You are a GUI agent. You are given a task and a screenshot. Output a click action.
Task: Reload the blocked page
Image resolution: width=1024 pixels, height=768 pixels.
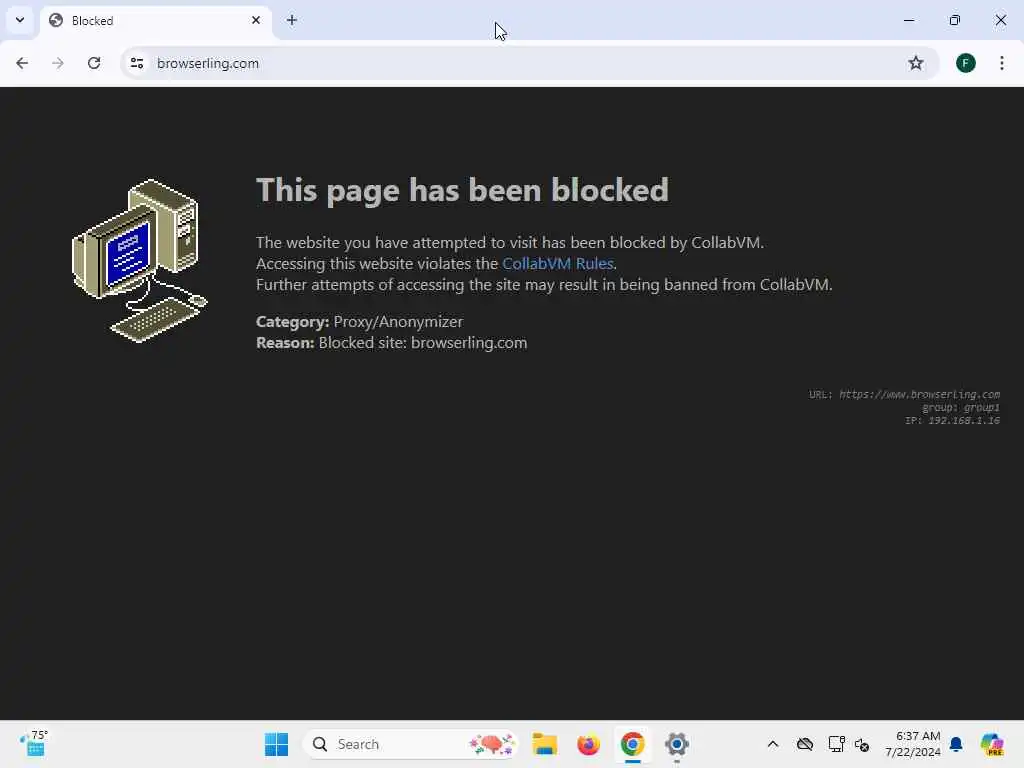pyautogui.click(x=94, y=63)
